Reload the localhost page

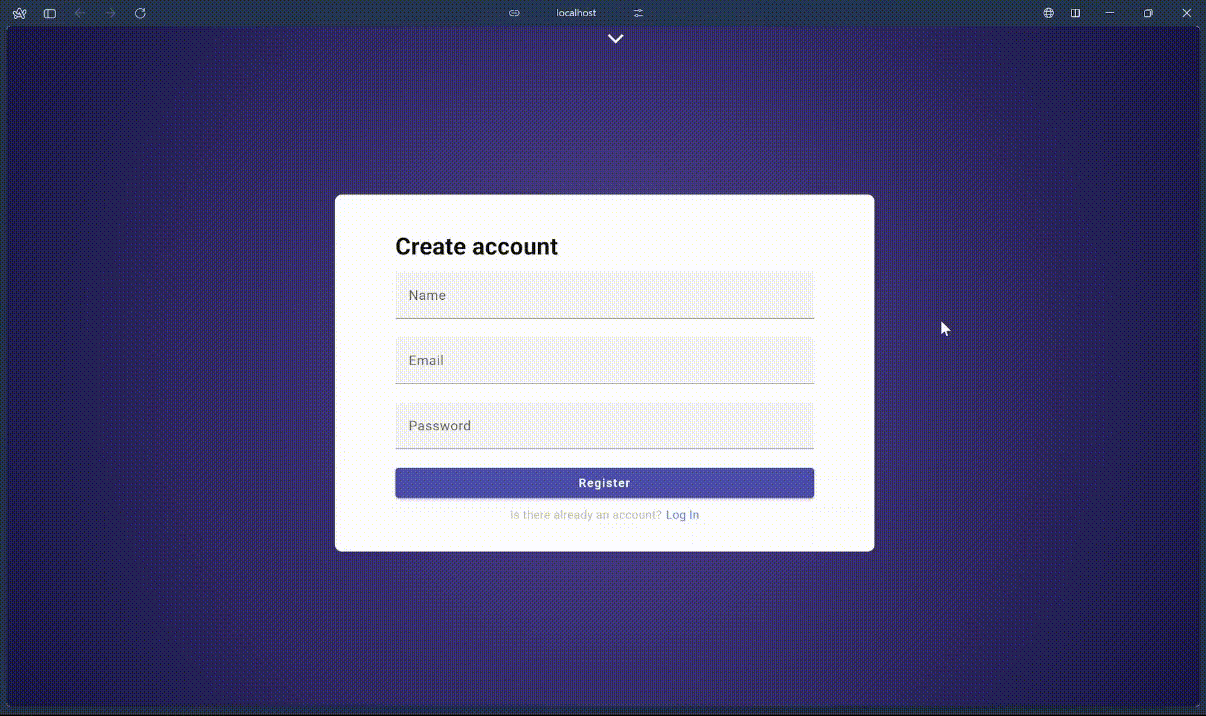pos(140,13)
